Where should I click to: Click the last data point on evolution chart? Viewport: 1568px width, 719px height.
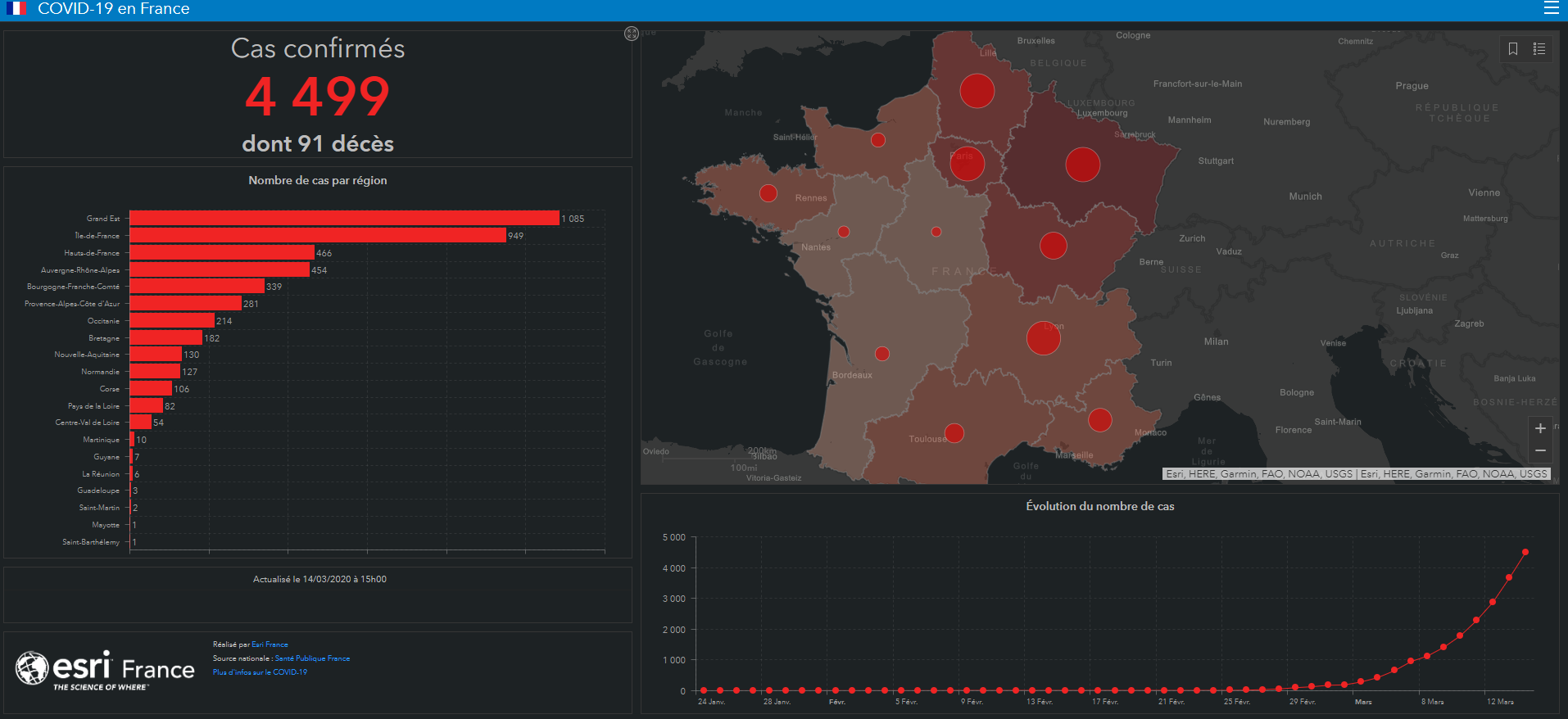pyautogui.click(x=1525, y=552)
